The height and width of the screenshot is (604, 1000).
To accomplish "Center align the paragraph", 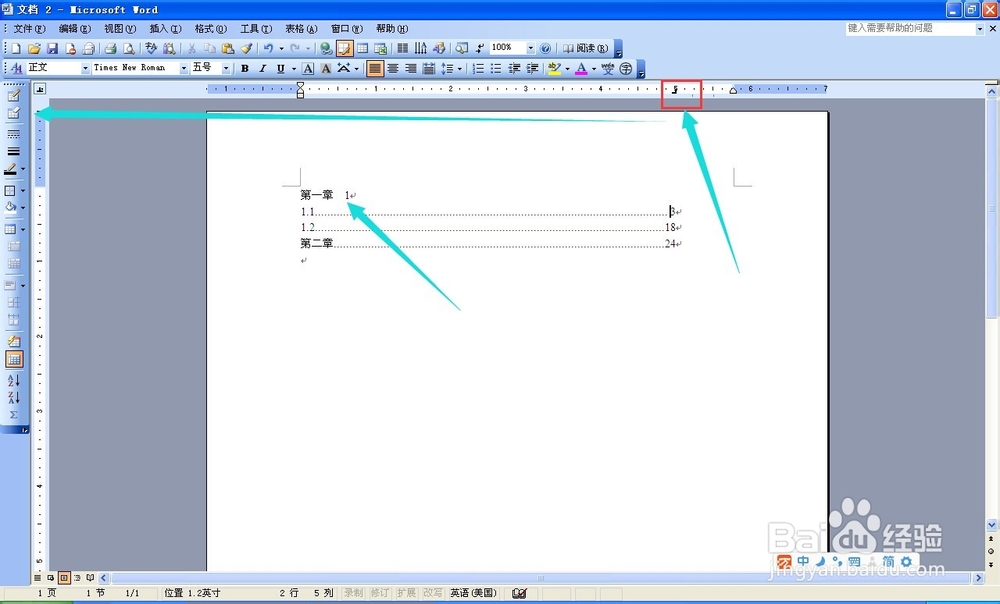I will click(393, 68).
